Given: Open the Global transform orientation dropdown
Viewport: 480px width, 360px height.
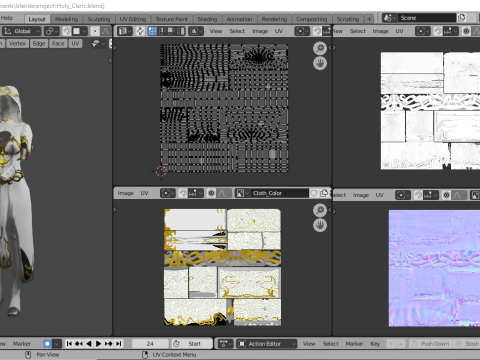Looking at the screenshot, I should [x=22, y=31].
